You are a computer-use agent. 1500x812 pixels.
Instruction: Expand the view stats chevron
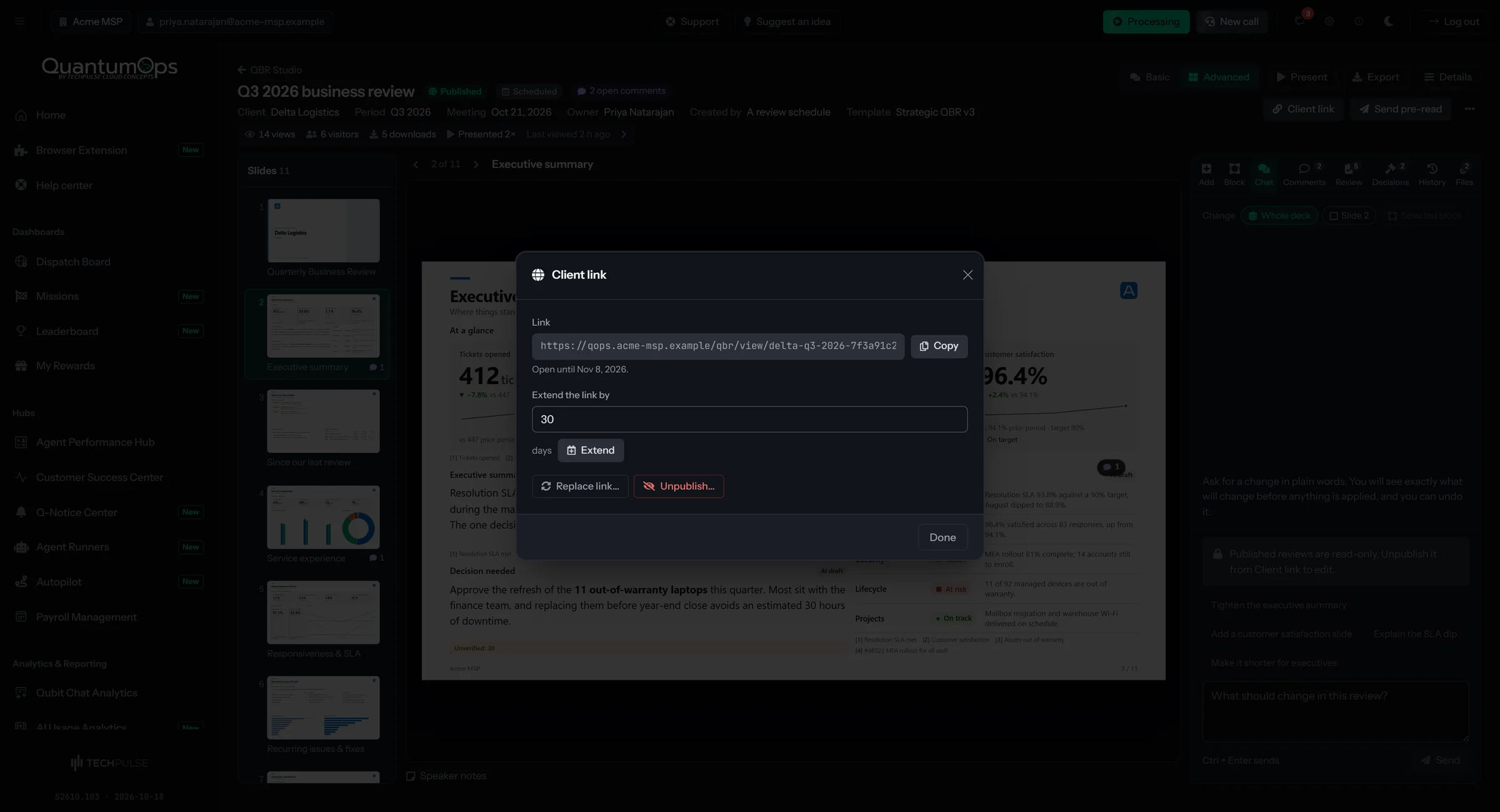click(x=623, y=134)
